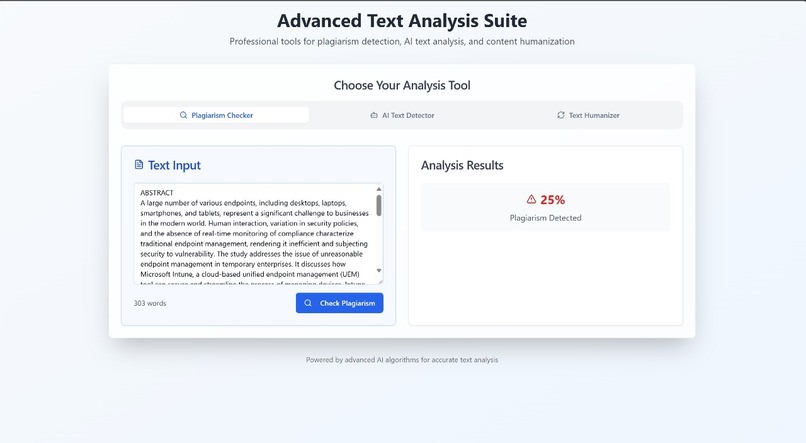The image size is (806, 443).
Task: Click the refresh icon beside Text Humanizer
Action: click(561, 115)
